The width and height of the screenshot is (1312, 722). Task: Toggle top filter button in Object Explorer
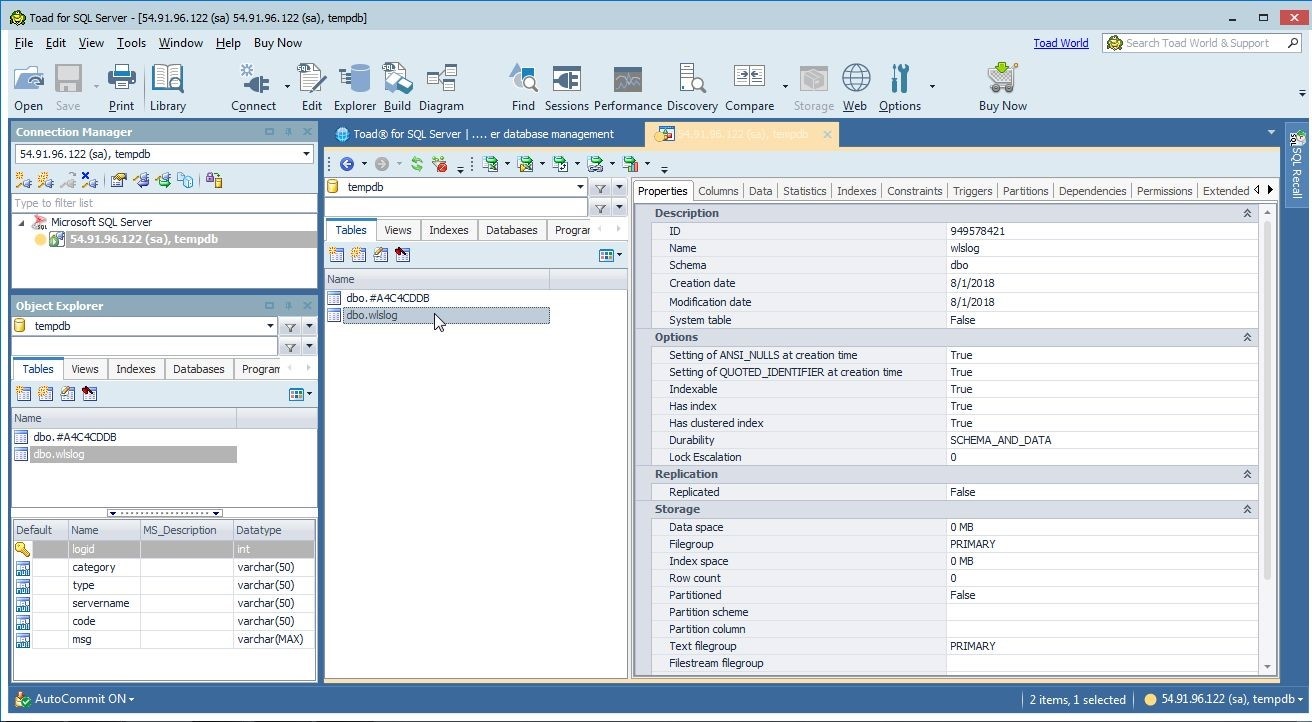click(289, 326)
